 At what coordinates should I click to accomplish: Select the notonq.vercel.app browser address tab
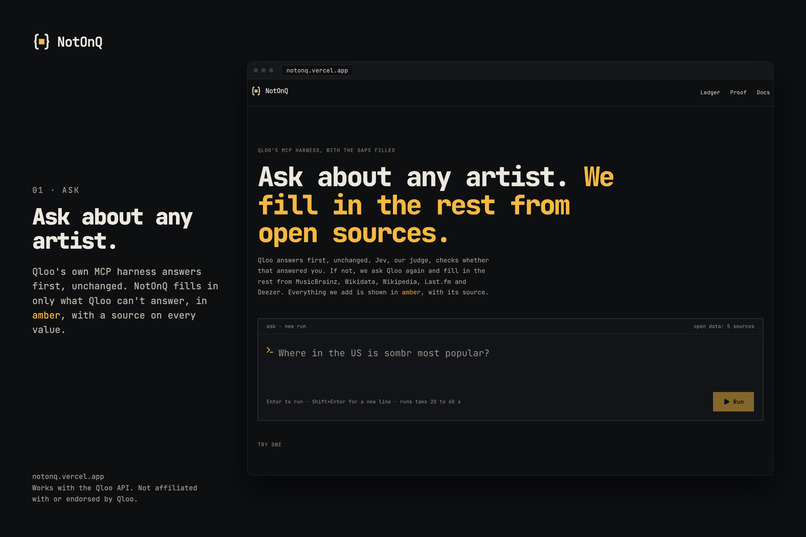click(x=317, y=70)
